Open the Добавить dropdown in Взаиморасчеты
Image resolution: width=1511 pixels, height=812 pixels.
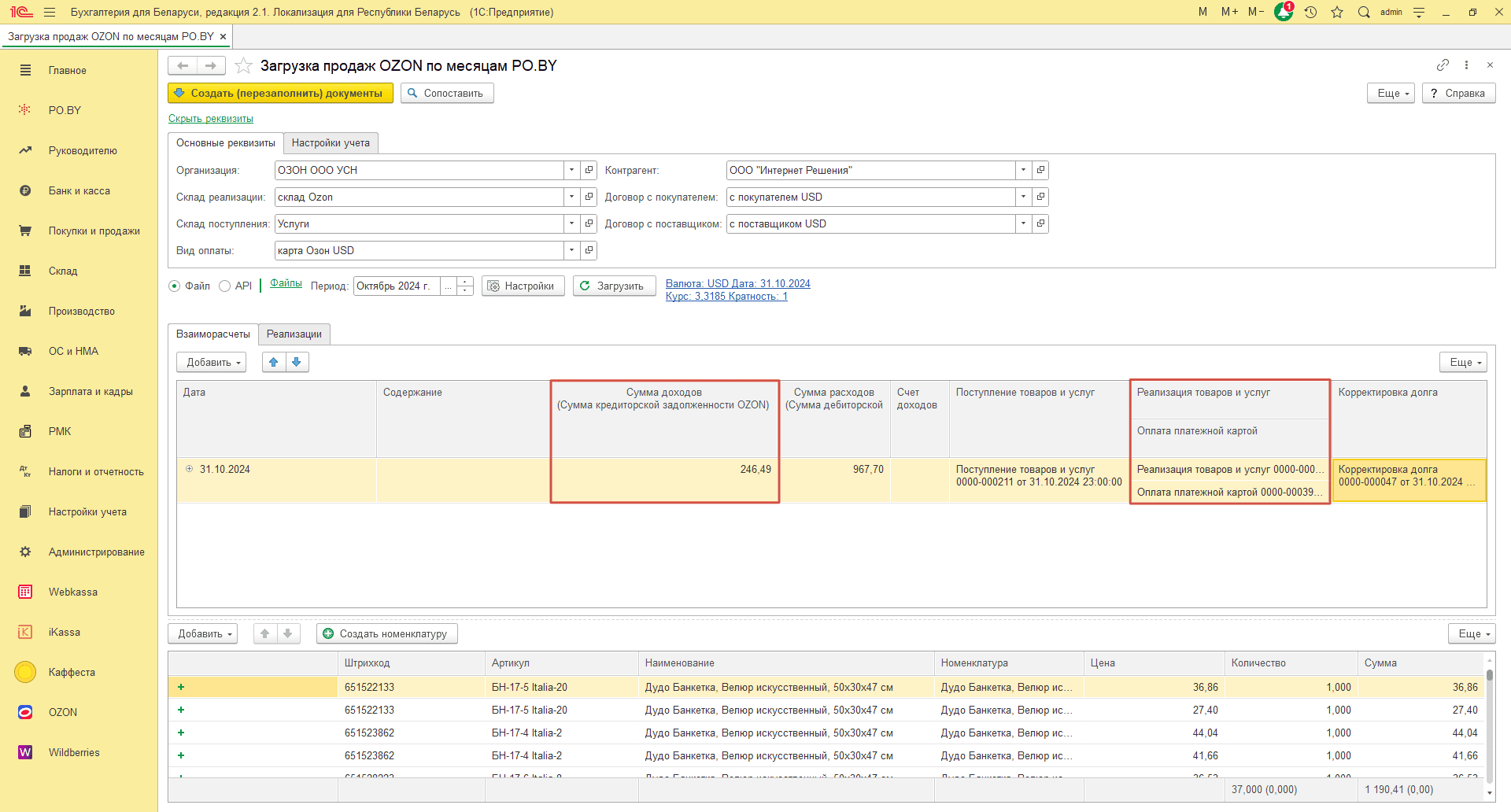pyautogui.click(x=212, y=362)
